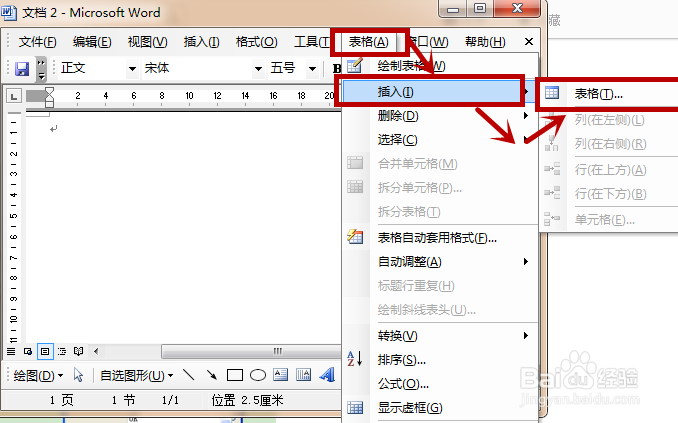
Task: Choose 显示虚框(G) menu entry
Action: [x=440, y=407]
